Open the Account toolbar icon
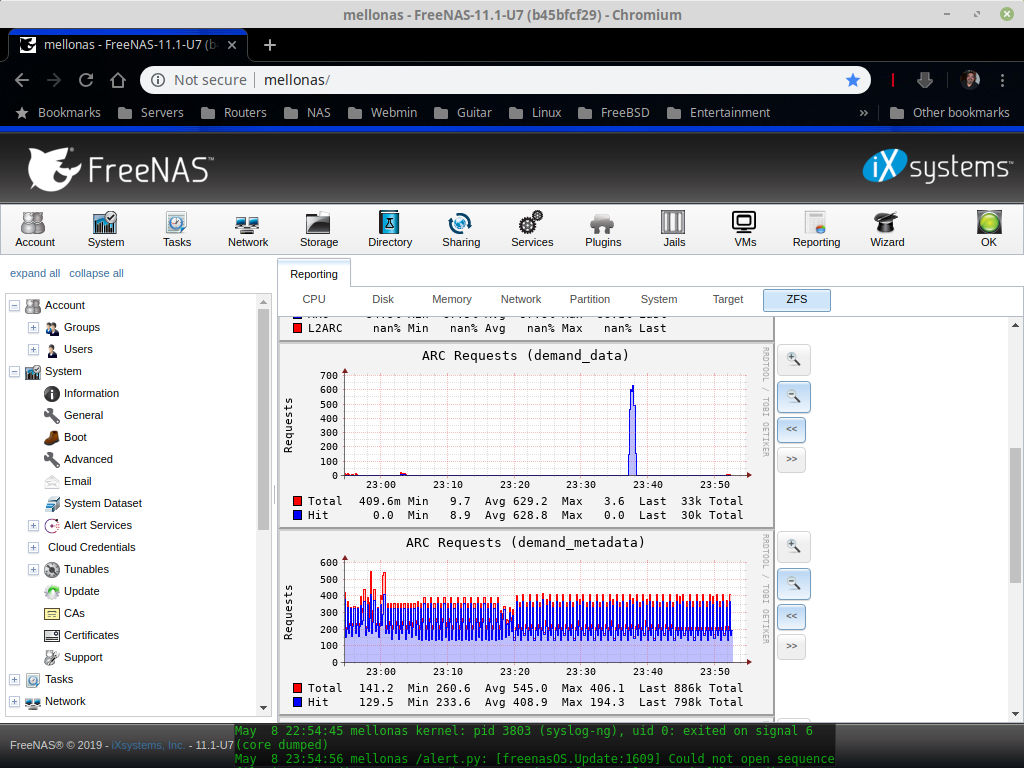The width and height of the screenshot is (1024, 768). [35, 229]
